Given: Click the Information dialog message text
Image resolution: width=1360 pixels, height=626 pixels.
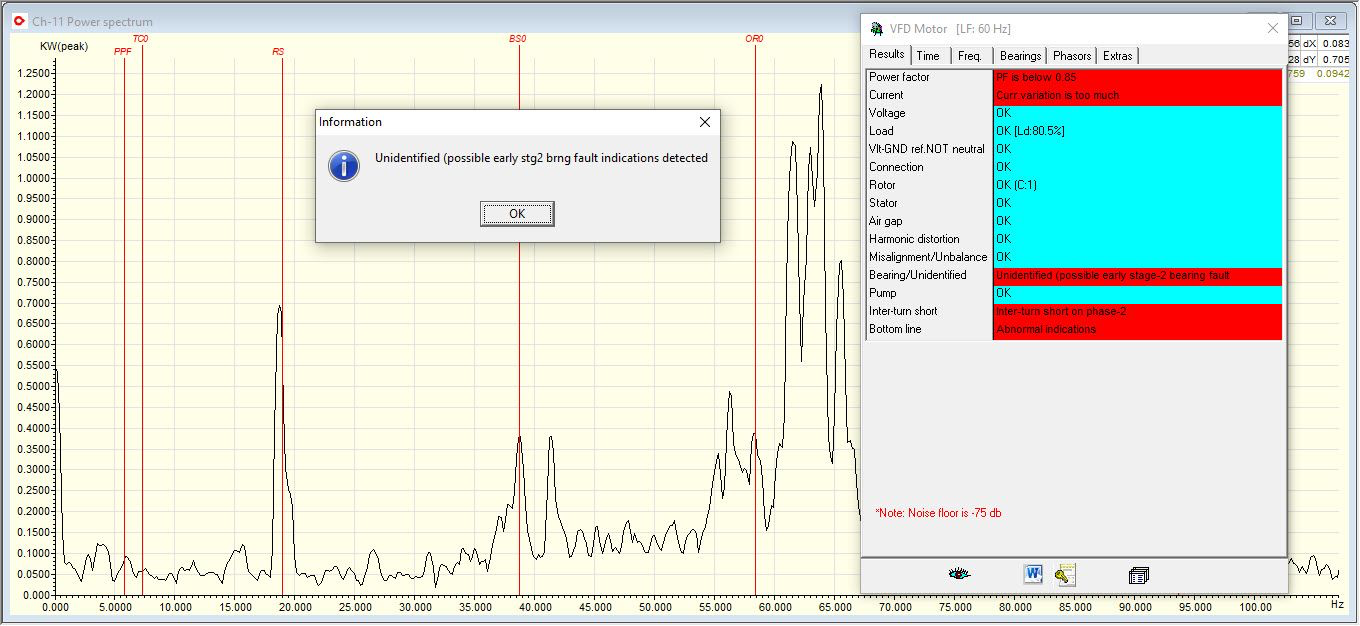Looking at the screenshot, I should 541,158.
